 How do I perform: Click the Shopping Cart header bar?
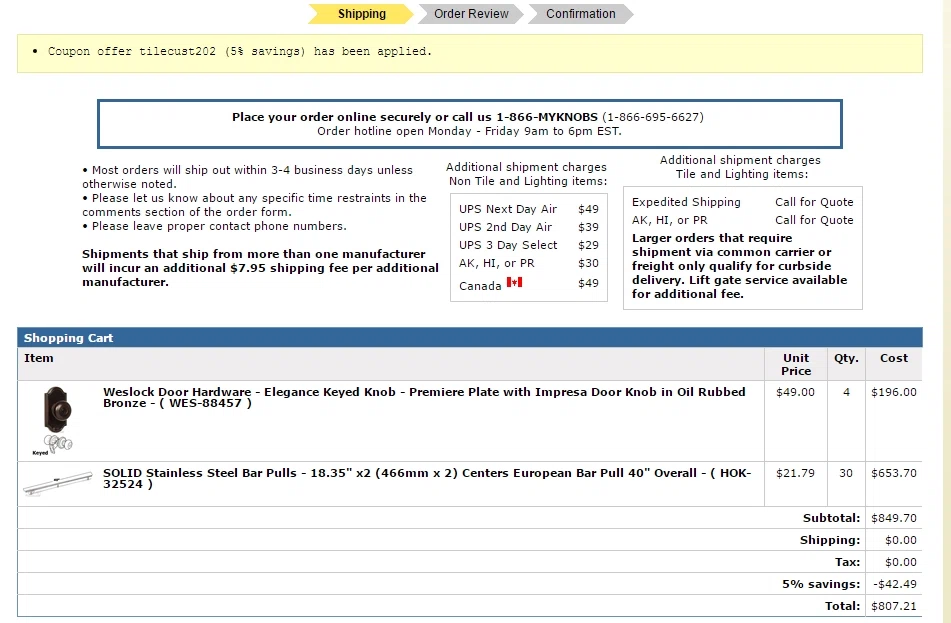[x=470, y=338]
